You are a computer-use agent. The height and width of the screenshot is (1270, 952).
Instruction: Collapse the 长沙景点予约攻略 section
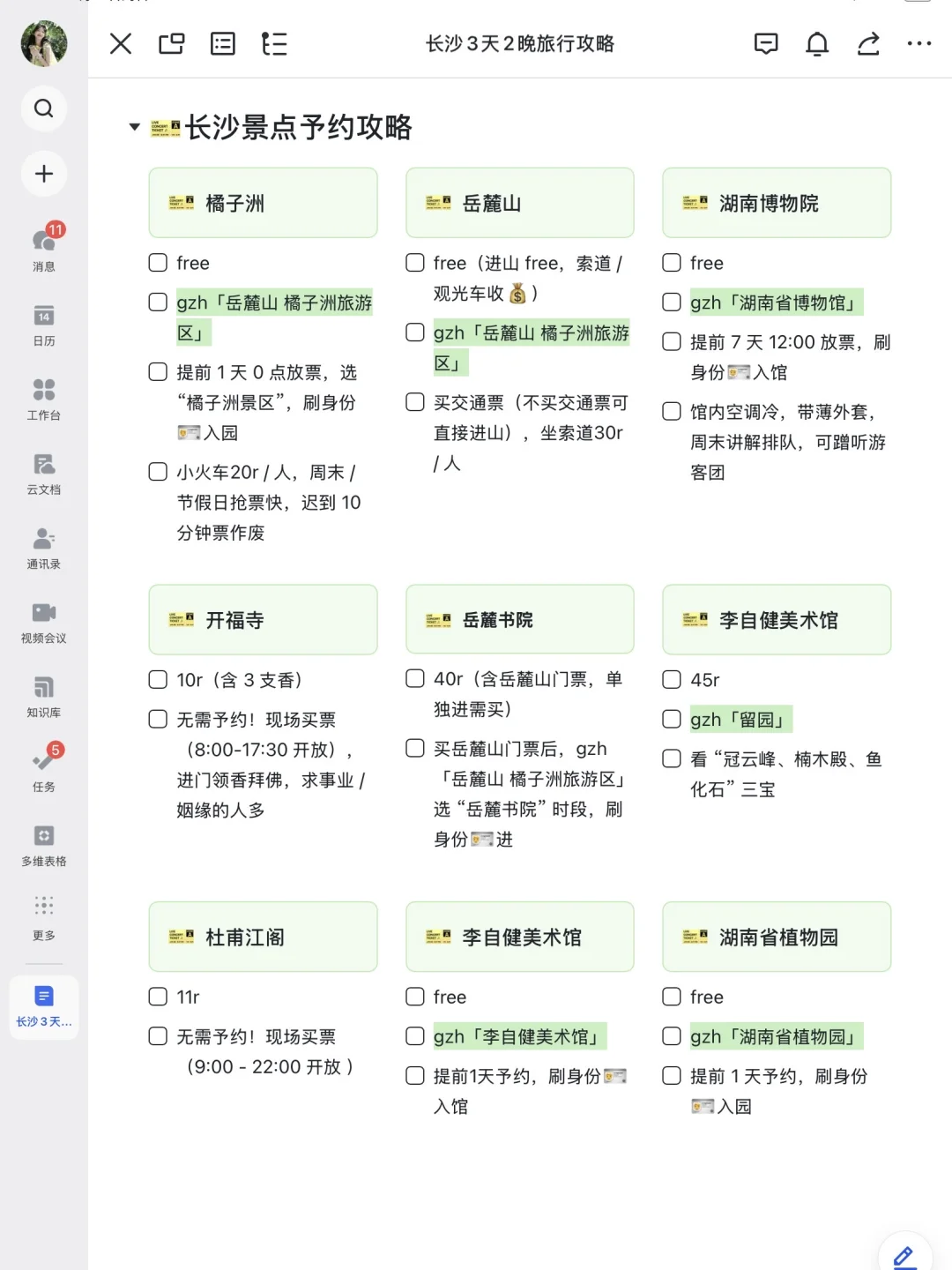click(134, 127)
